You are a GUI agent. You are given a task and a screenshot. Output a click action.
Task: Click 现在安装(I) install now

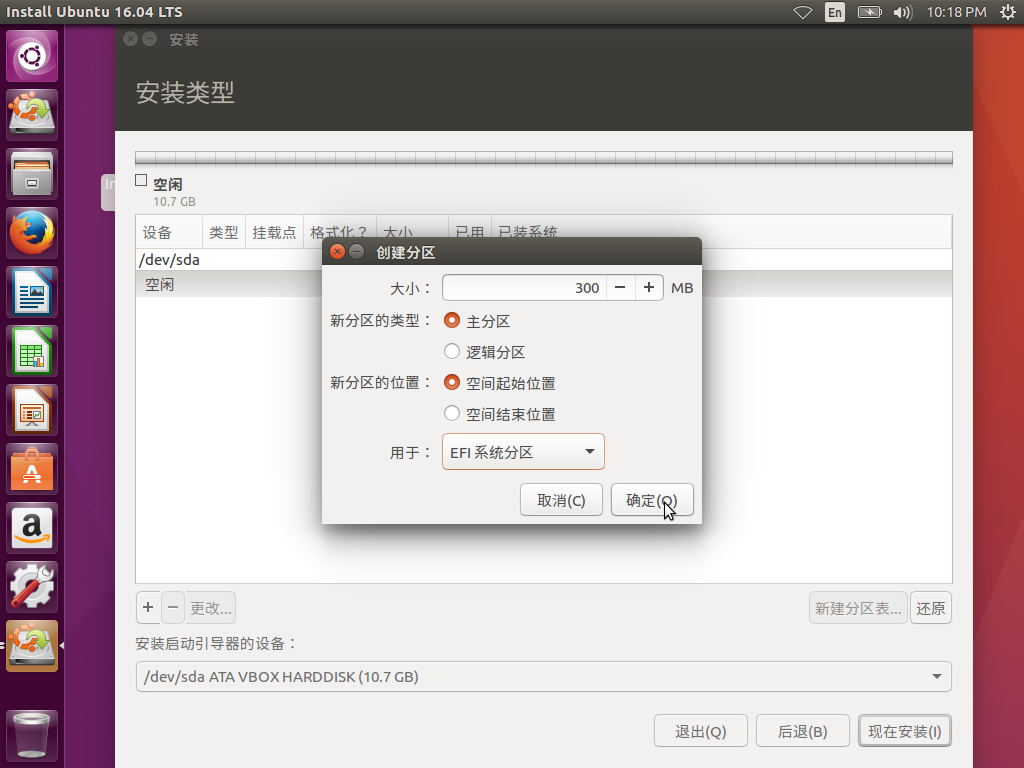(904, 731)
